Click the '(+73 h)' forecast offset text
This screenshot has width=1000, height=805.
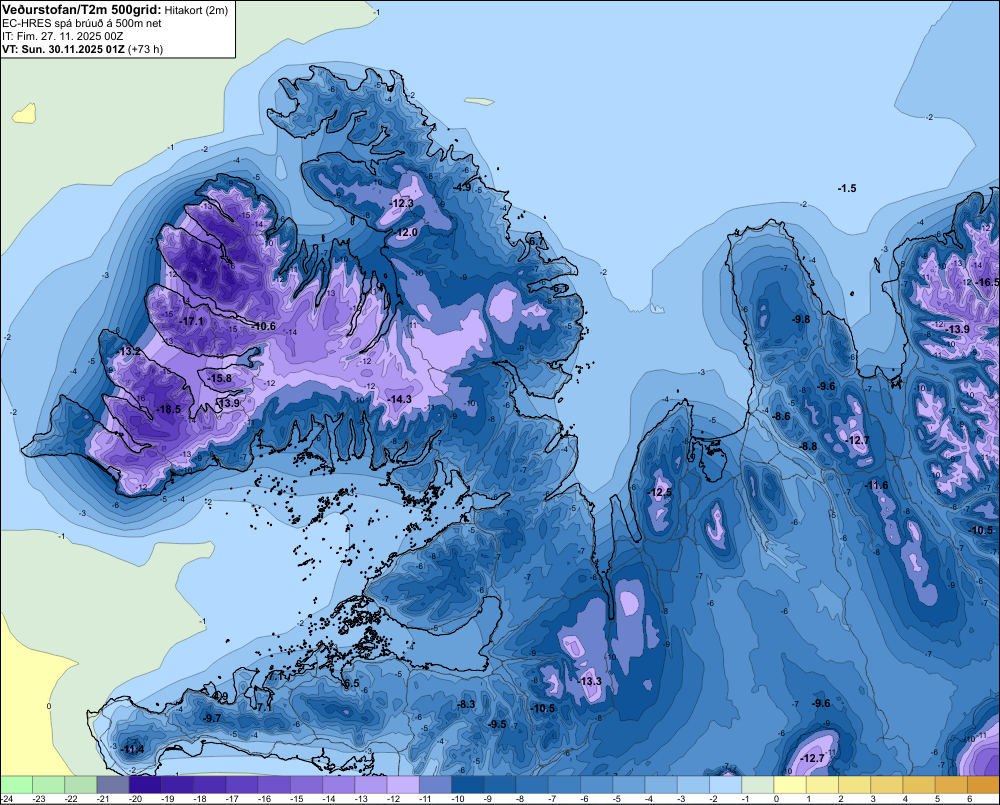tap(145, 49)
